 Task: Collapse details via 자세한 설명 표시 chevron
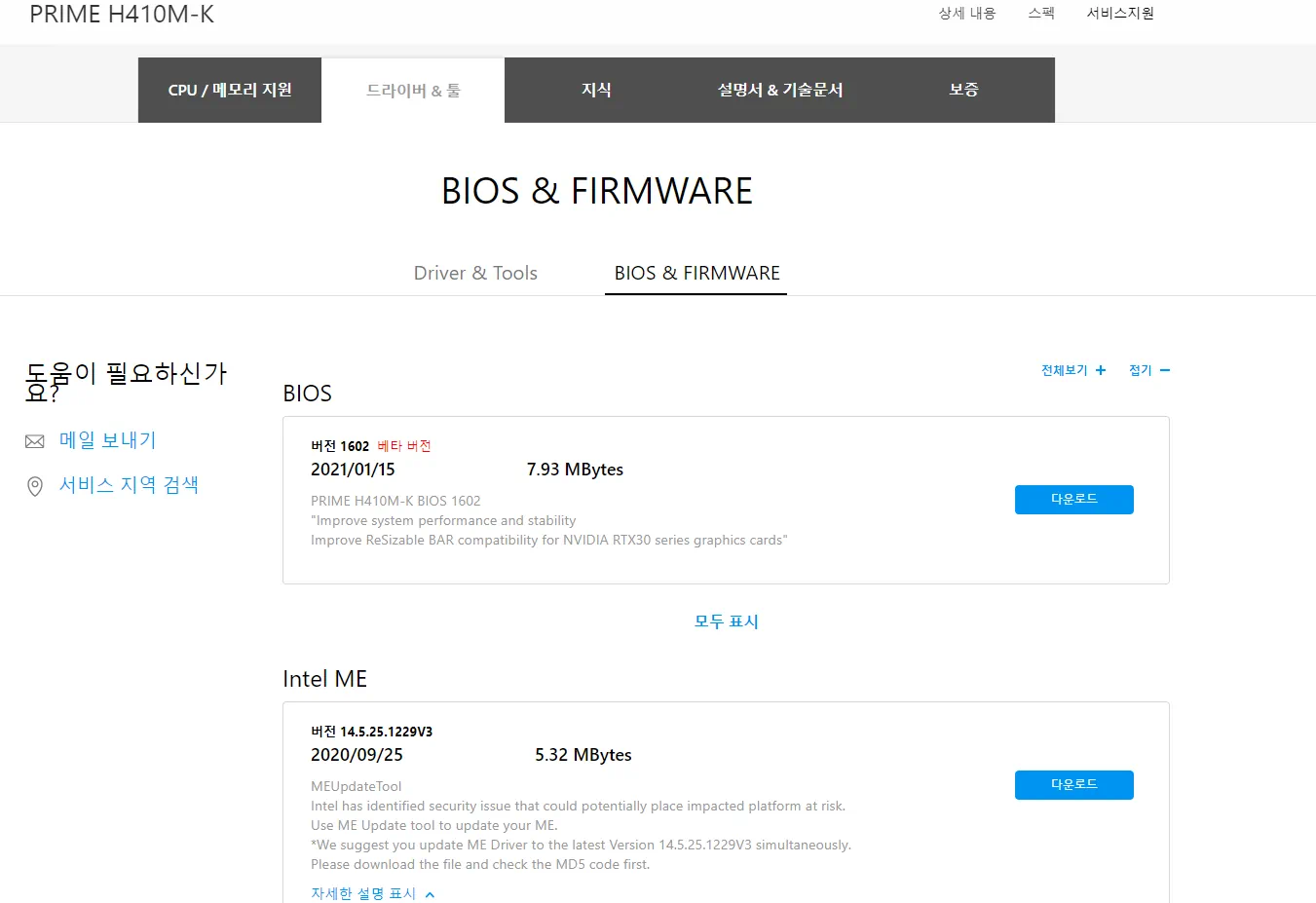point(431,894)
